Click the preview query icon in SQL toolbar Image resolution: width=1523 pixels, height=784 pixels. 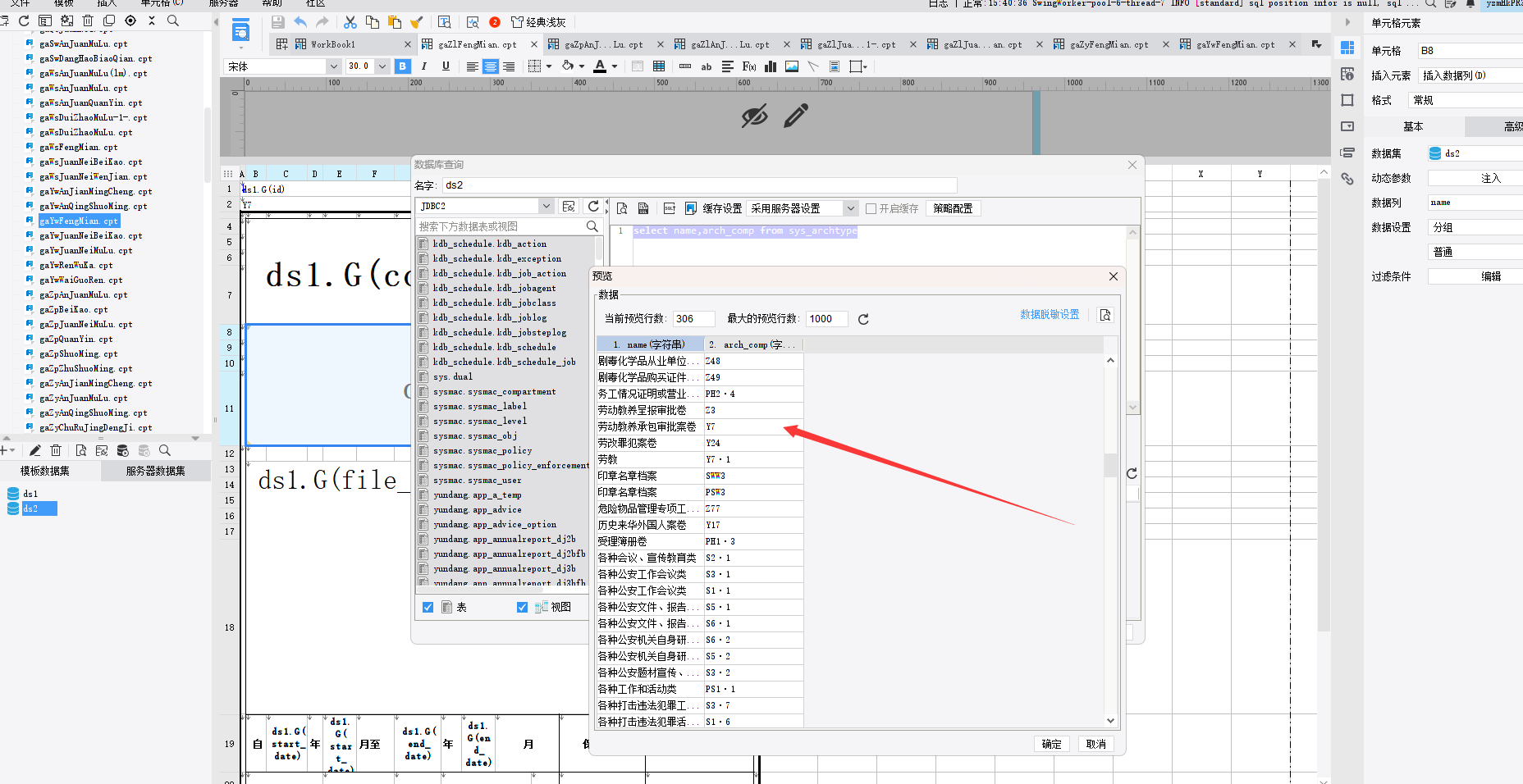point(622,208)
